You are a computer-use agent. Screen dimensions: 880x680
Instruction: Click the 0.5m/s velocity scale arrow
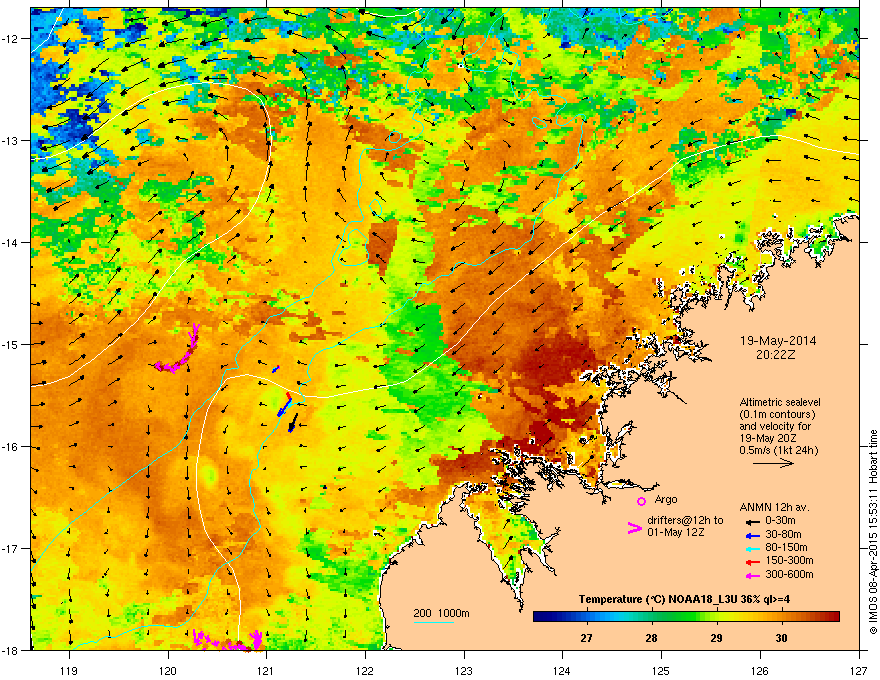[773, 463]
